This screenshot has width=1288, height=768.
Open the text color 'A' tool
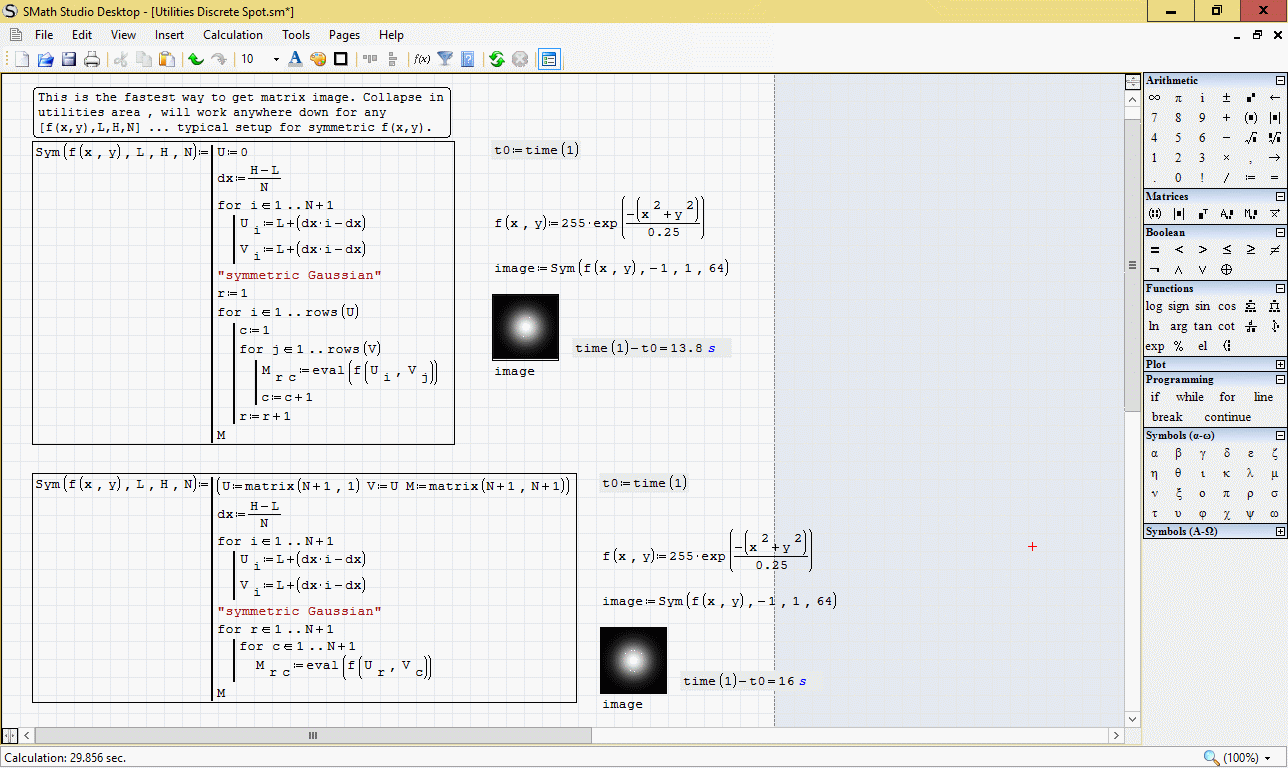click(x=295, y=60)
